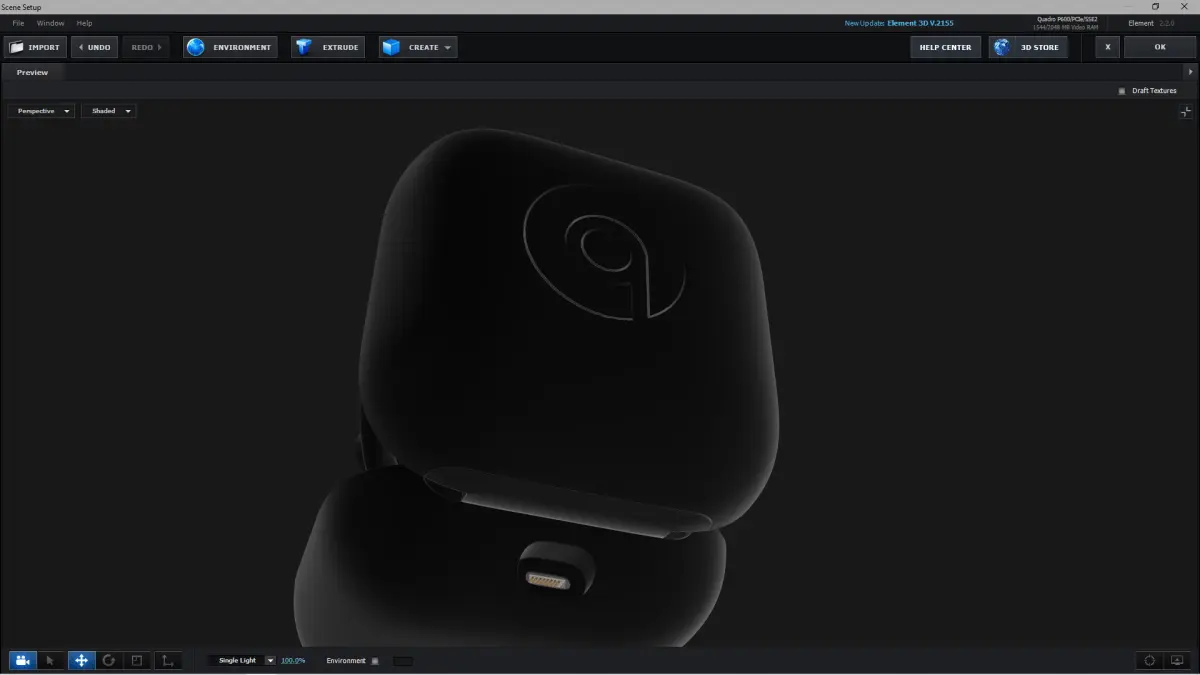The height and width of the screenshot is (675, 1200).
Task: Click the display monitor icon at bottom right
Action: pos(1177,660)
